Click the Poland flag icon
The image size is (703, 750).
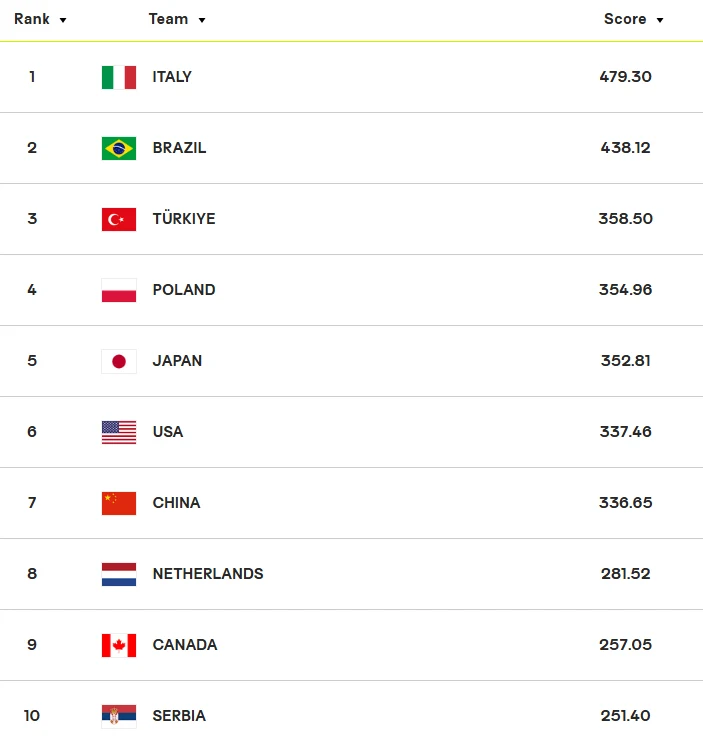119,290
